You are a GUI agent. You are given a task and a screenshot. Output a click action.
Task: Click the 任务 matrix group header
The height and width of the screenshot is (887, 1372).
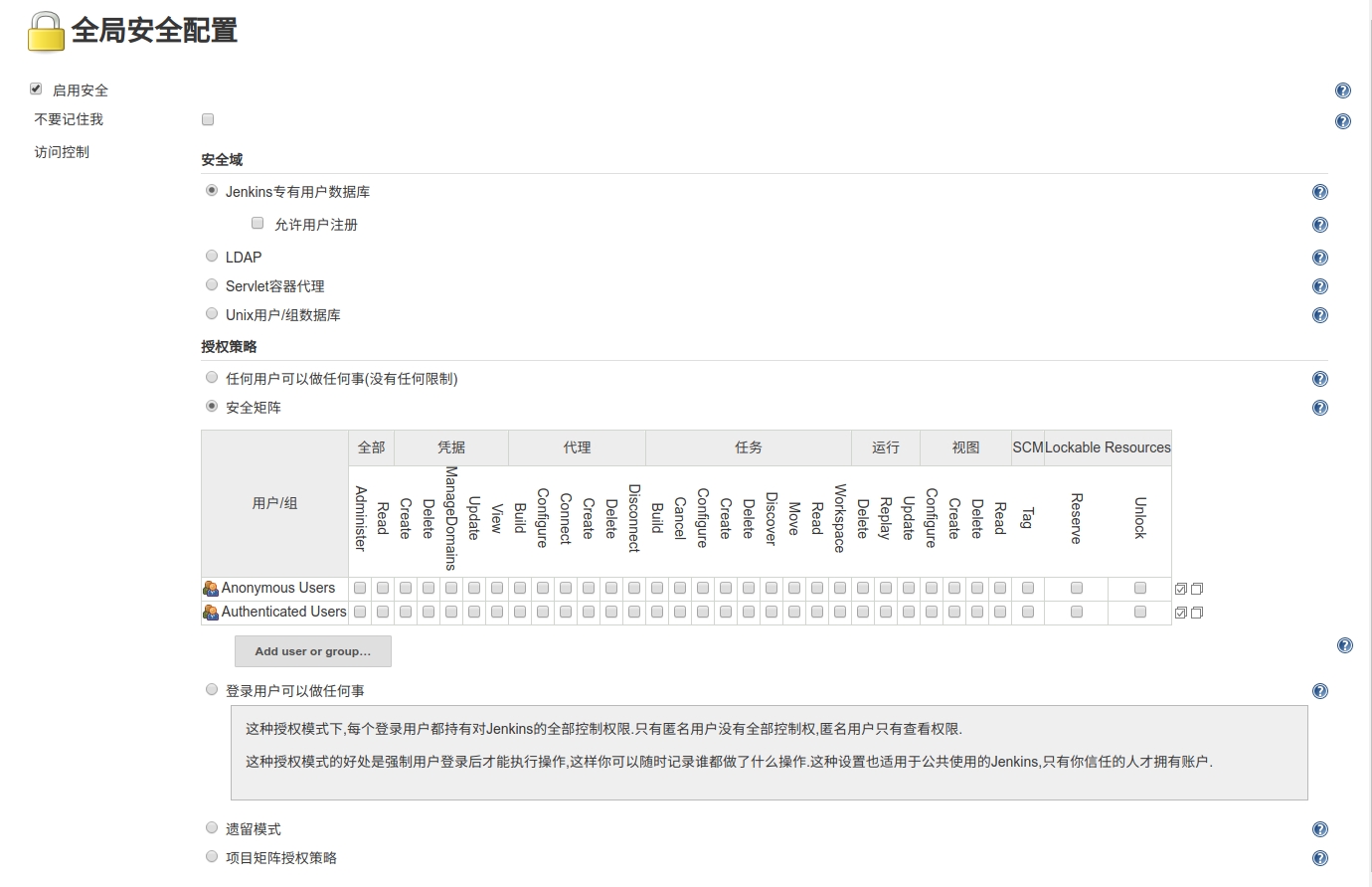[749, 447]
